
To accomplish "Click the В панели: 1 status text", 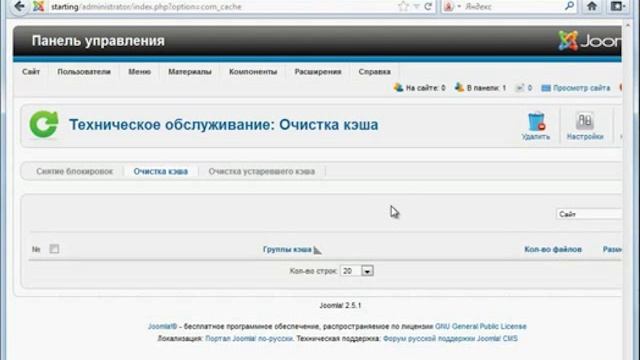I will pyautogui.click(x=487, y=88).
